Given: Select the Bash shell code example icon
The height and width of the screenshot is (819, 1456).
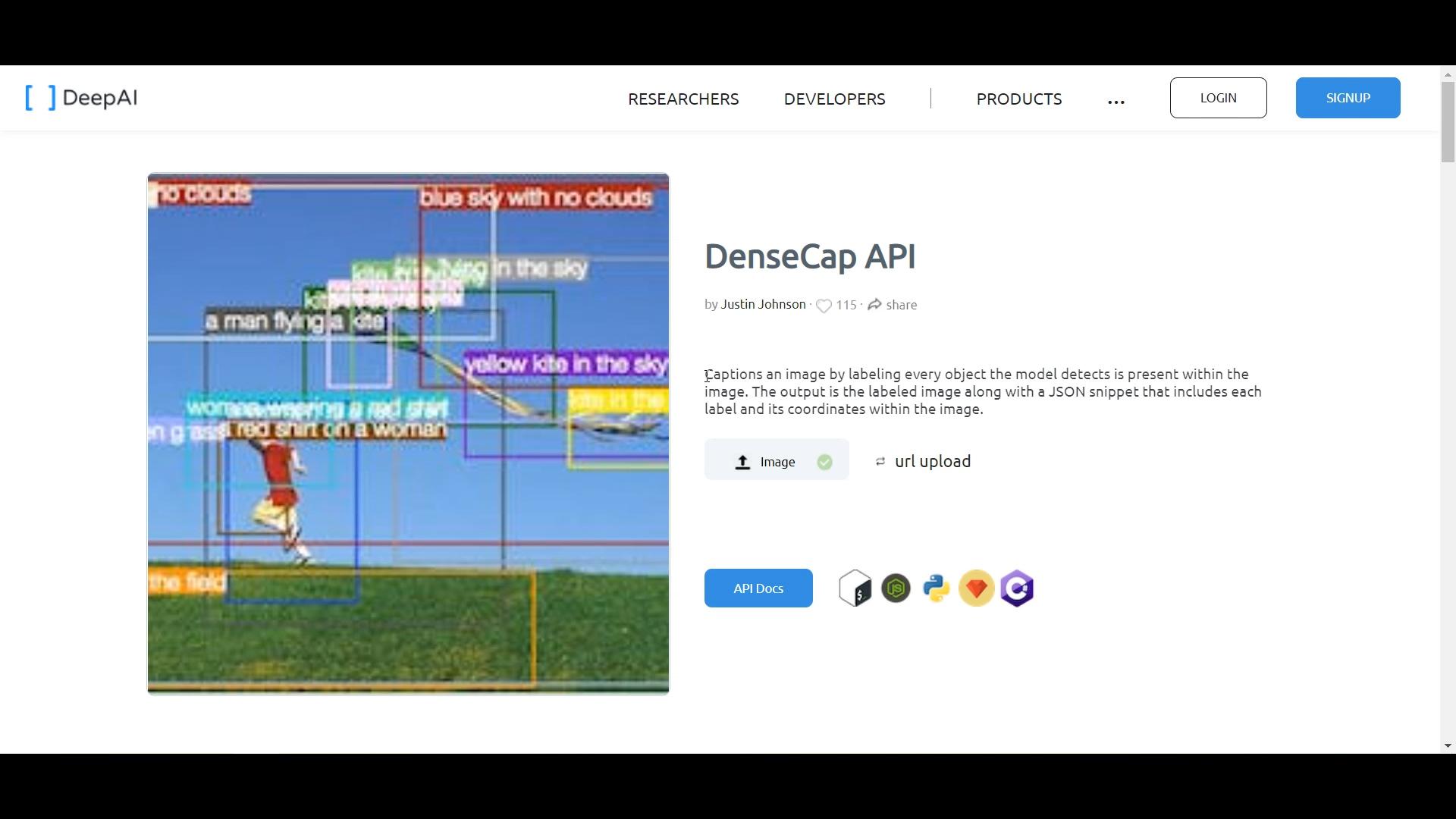Looking at the screenshot, I should tap(855, 588).
